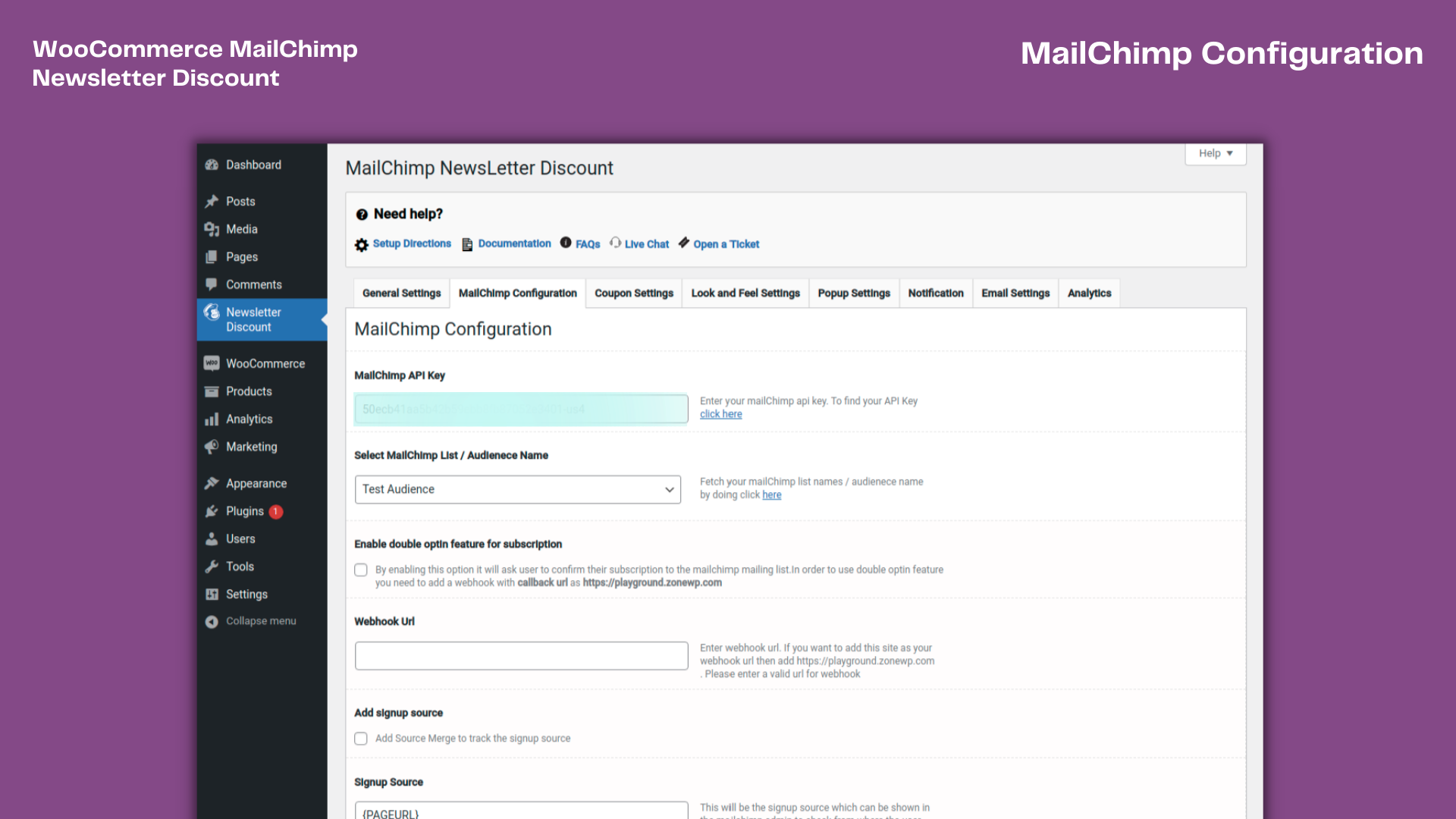The width and height of the screenshot is (1456, 819).
Task: Open the Media icon in sidebar
Action: pos(212,229)
